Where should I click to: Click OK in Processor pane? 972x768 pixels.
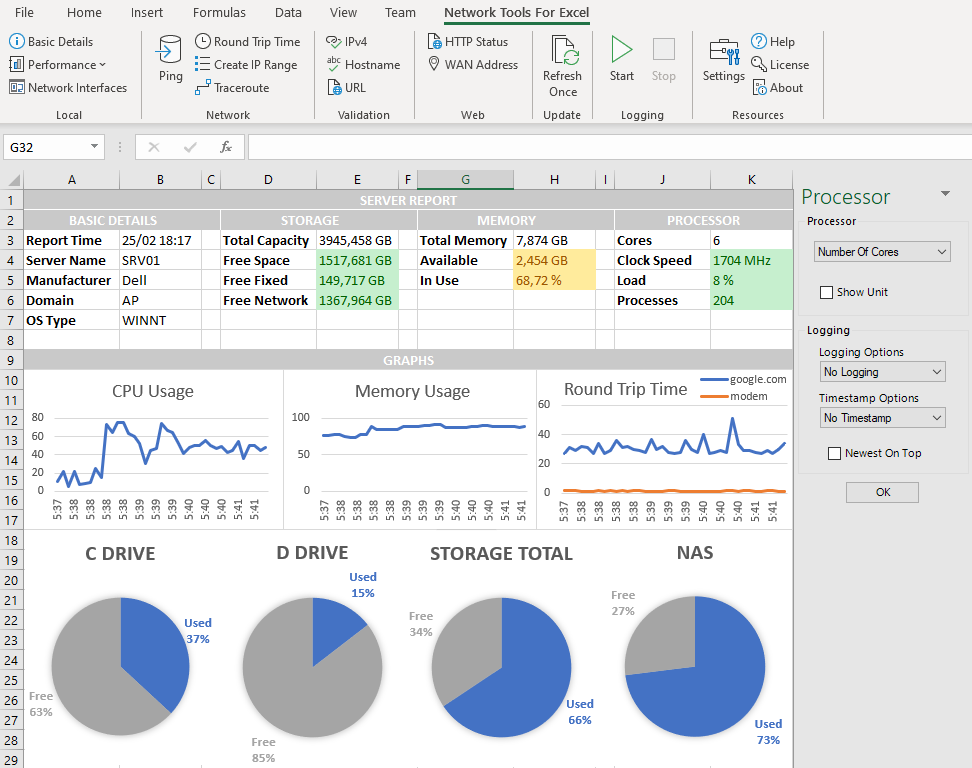point(882,492)
